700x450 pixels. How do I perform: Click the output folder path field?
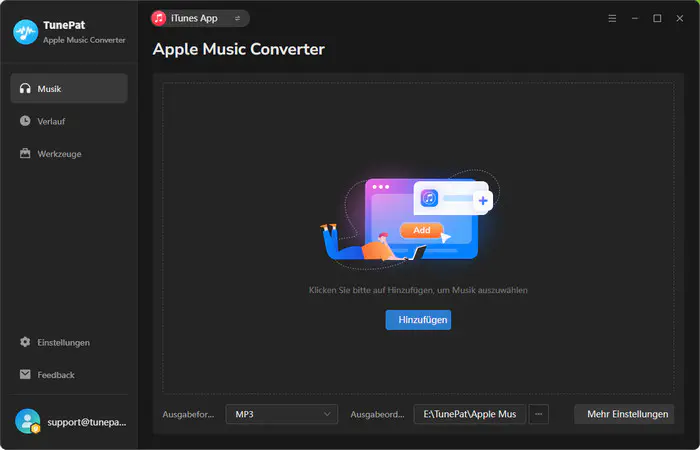pos(470,414)
